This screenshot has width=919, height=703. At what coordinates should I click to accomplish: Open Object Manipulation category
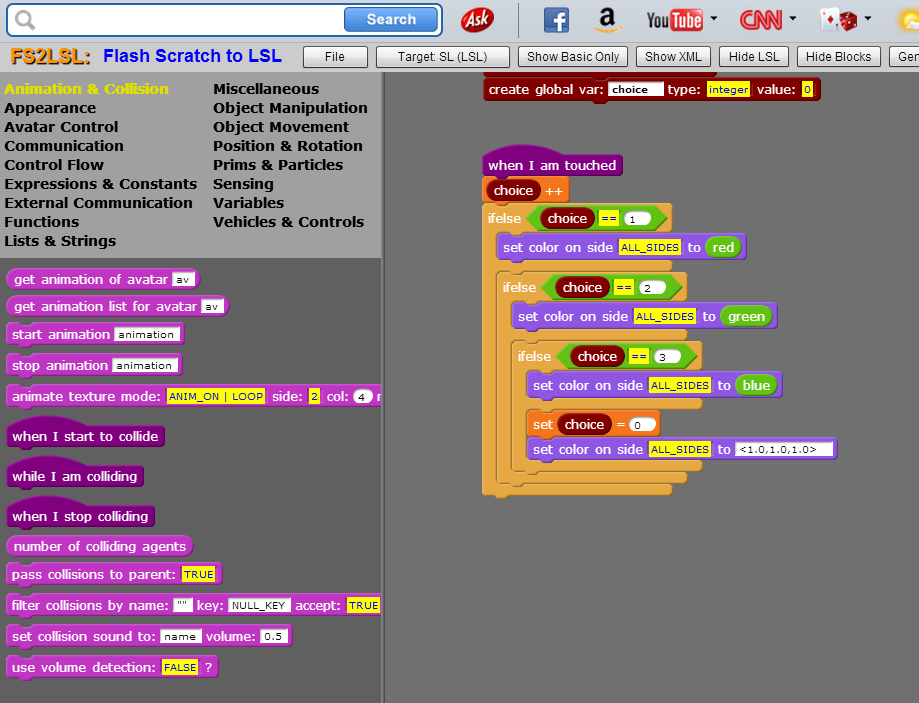tap(290, 108)
